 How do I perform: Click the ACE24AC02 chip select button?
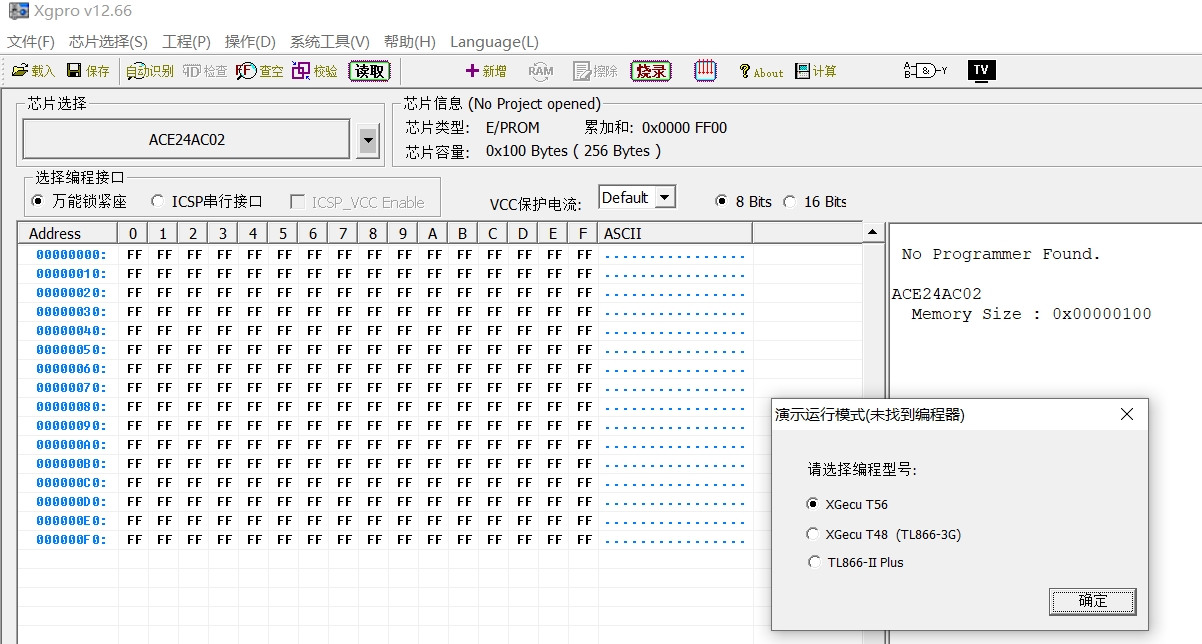tap(187, 140)
